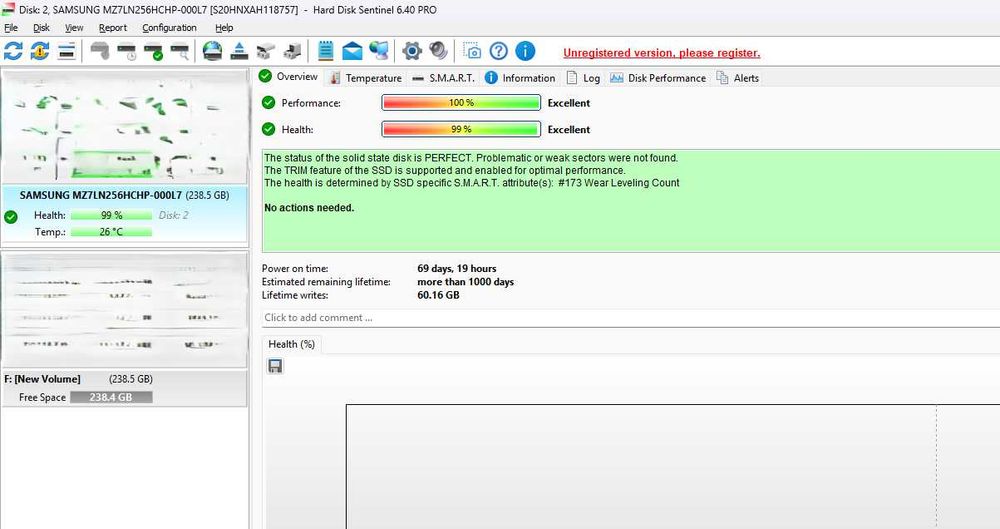
Task: Click the globe over disk toolbar icon
Action: pos(212,51)
